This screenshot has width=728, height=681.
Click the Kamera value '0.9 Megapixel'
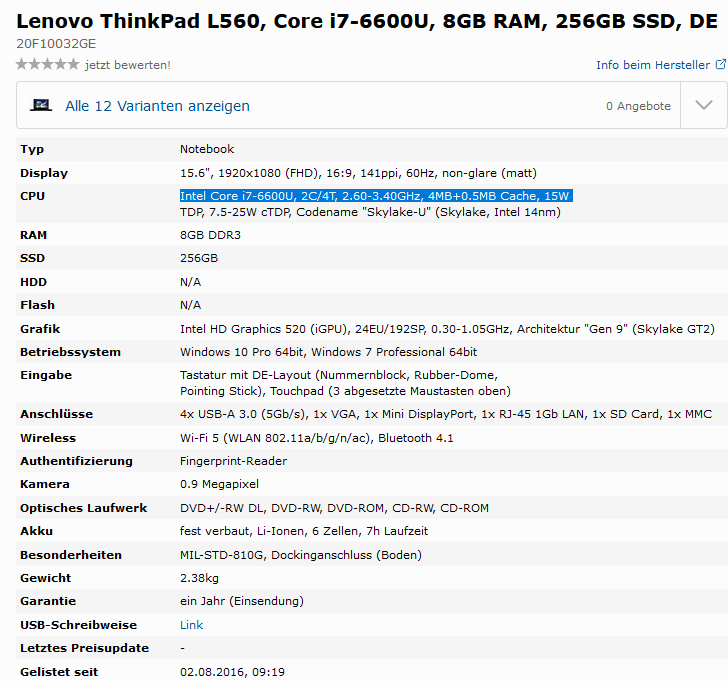pos(219,484)
